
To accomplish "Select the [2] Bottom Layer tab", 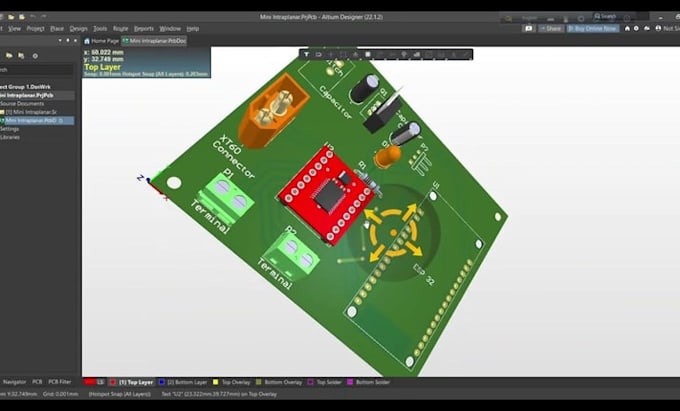I will click(x=183, y=382).
